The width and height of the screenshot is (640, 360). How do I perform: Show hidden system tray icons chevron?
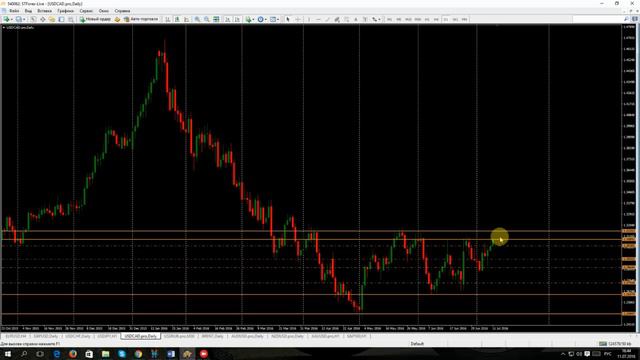tap(563, 353)
